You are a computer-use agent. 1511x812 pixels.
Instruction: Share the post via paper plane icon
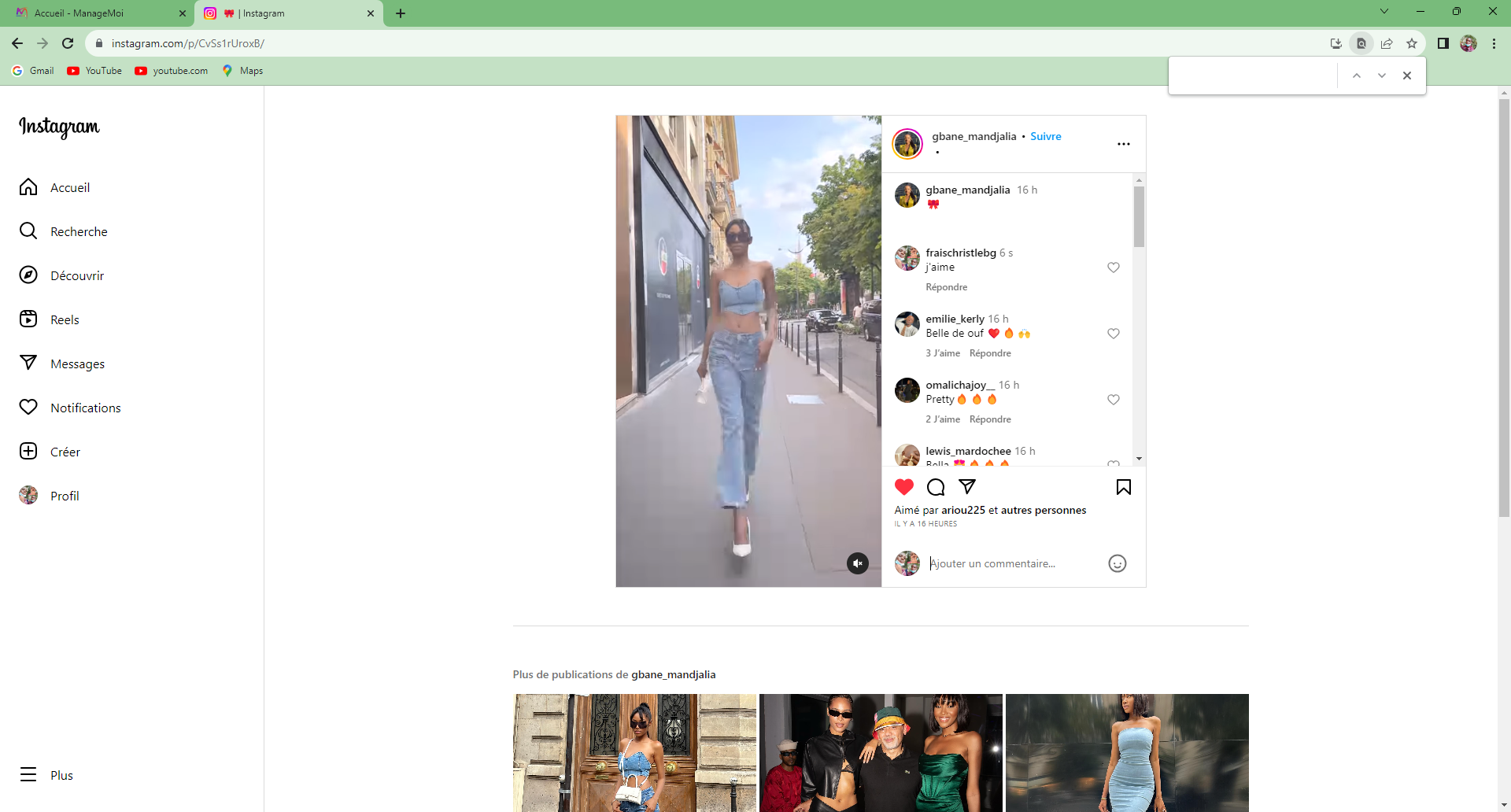(x=967, y=487)
